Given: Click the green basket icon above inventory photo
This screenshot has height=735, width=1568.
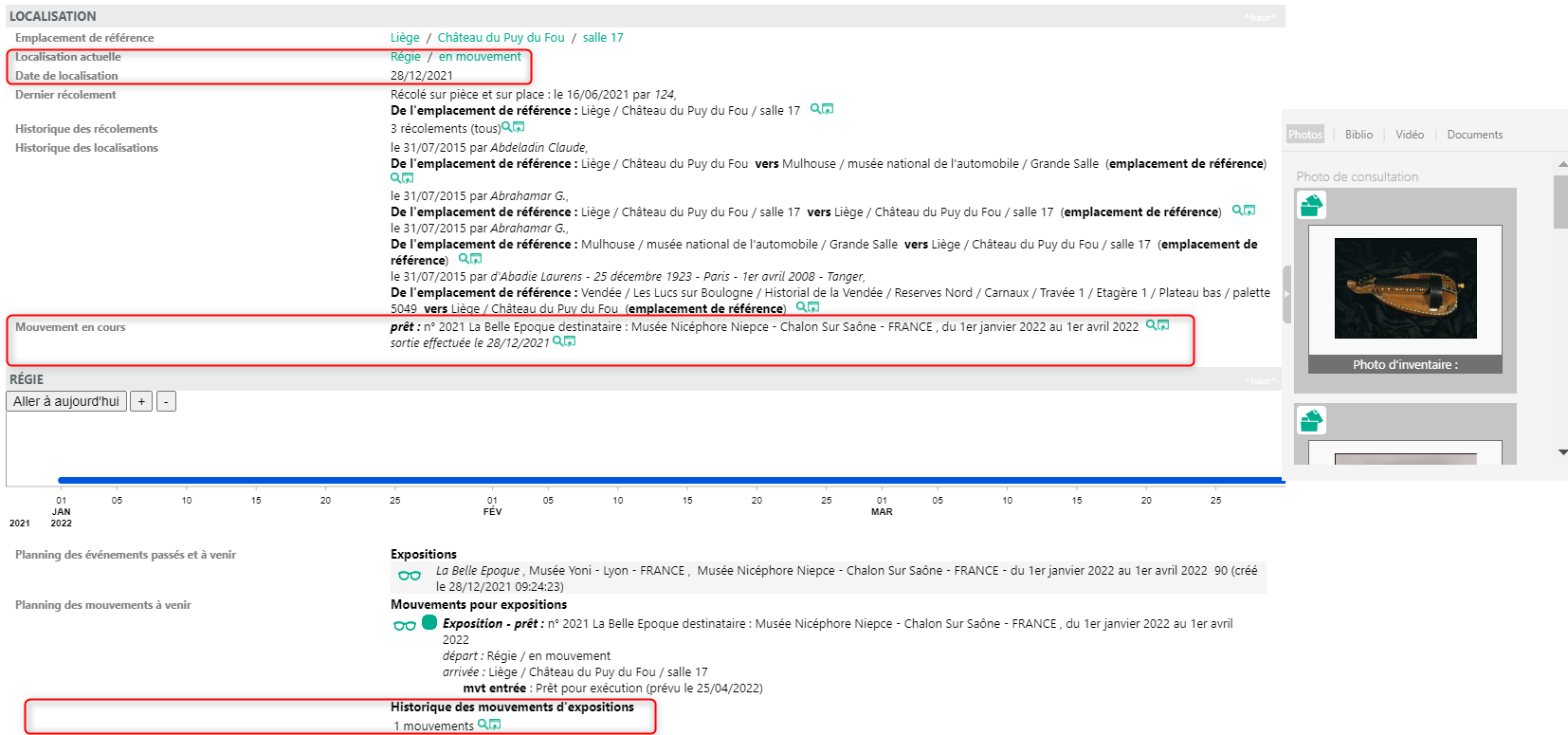Looking at the screenshot, I should (x=1311, y=205).
